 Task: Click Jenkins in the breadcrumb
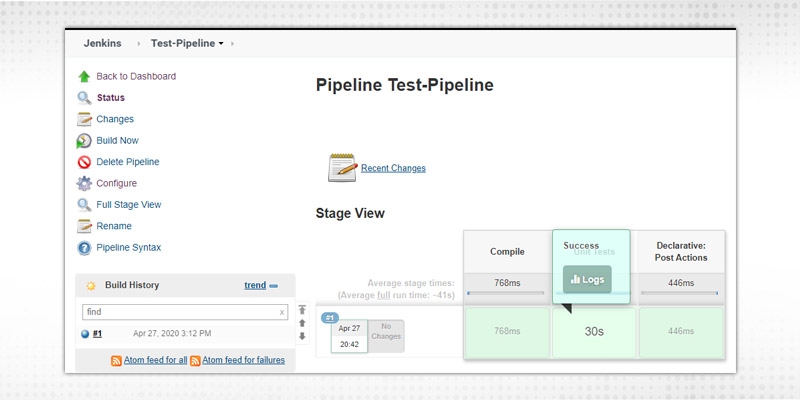103,43
